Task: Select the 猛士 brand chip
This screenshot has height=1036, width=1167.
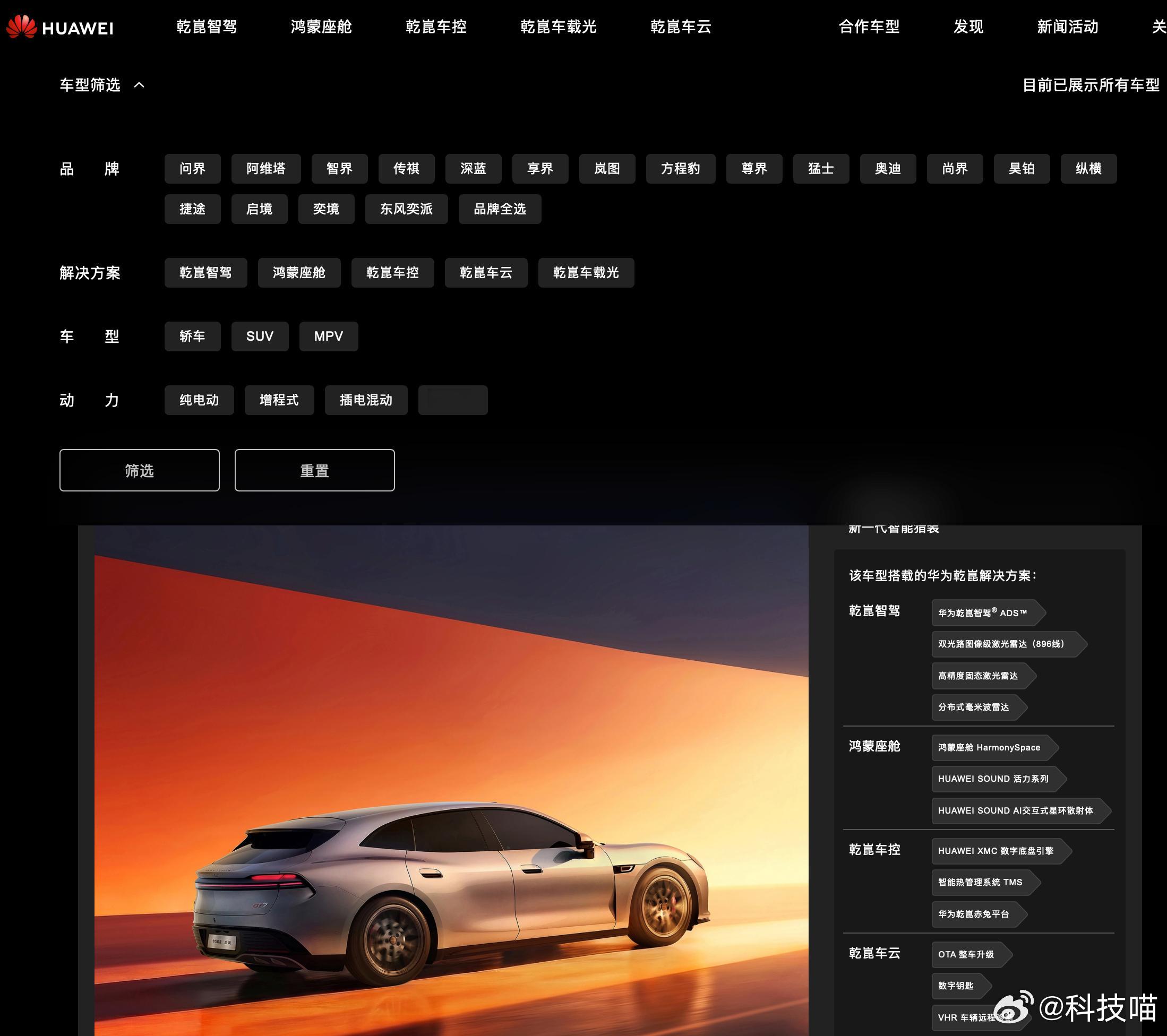Action: coord(821,168)
